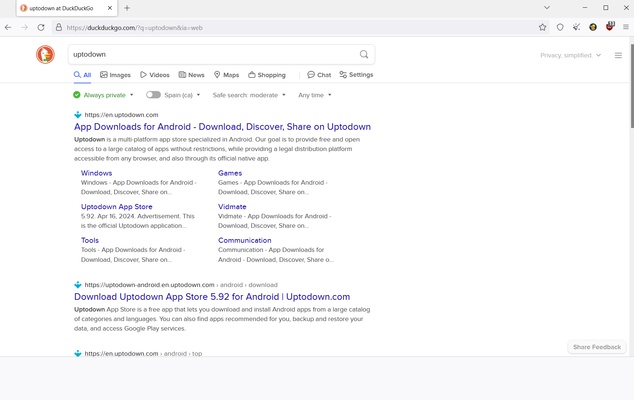Open the Uptodown App Store sitelink
Screen dimensions: 634x400
(116, 207)
